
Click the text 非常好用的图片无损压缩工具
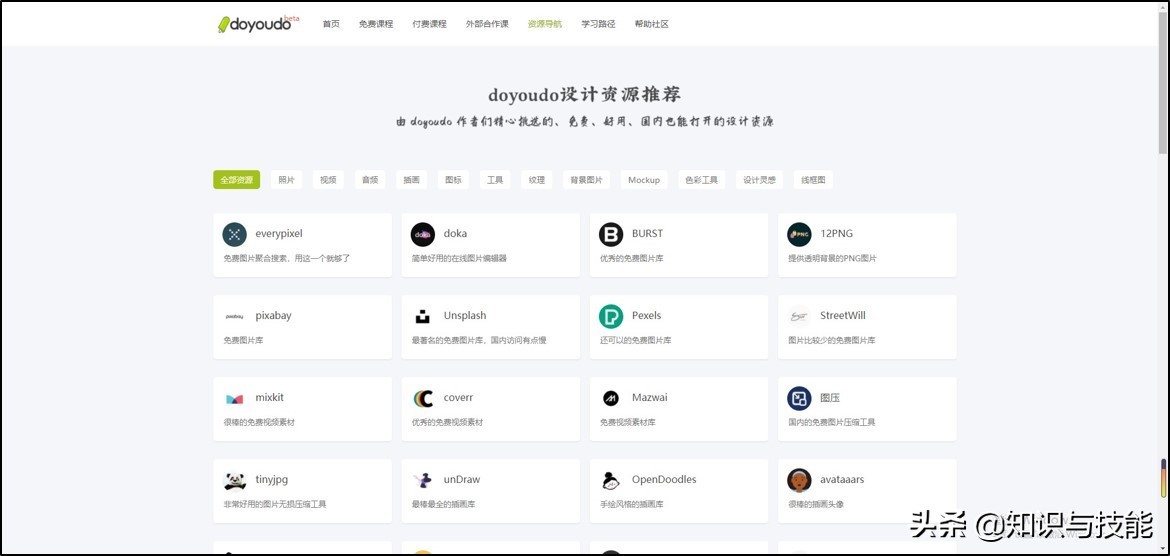click(275, 505)
